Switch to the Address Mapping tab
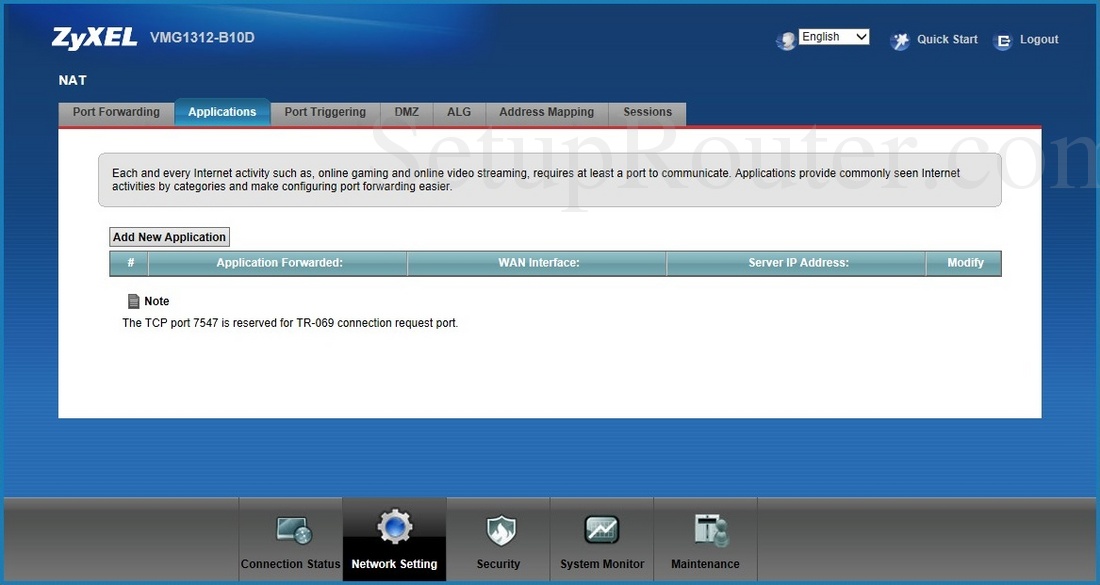This screenshot has height=585, width=1100. (x=546, y=112)
